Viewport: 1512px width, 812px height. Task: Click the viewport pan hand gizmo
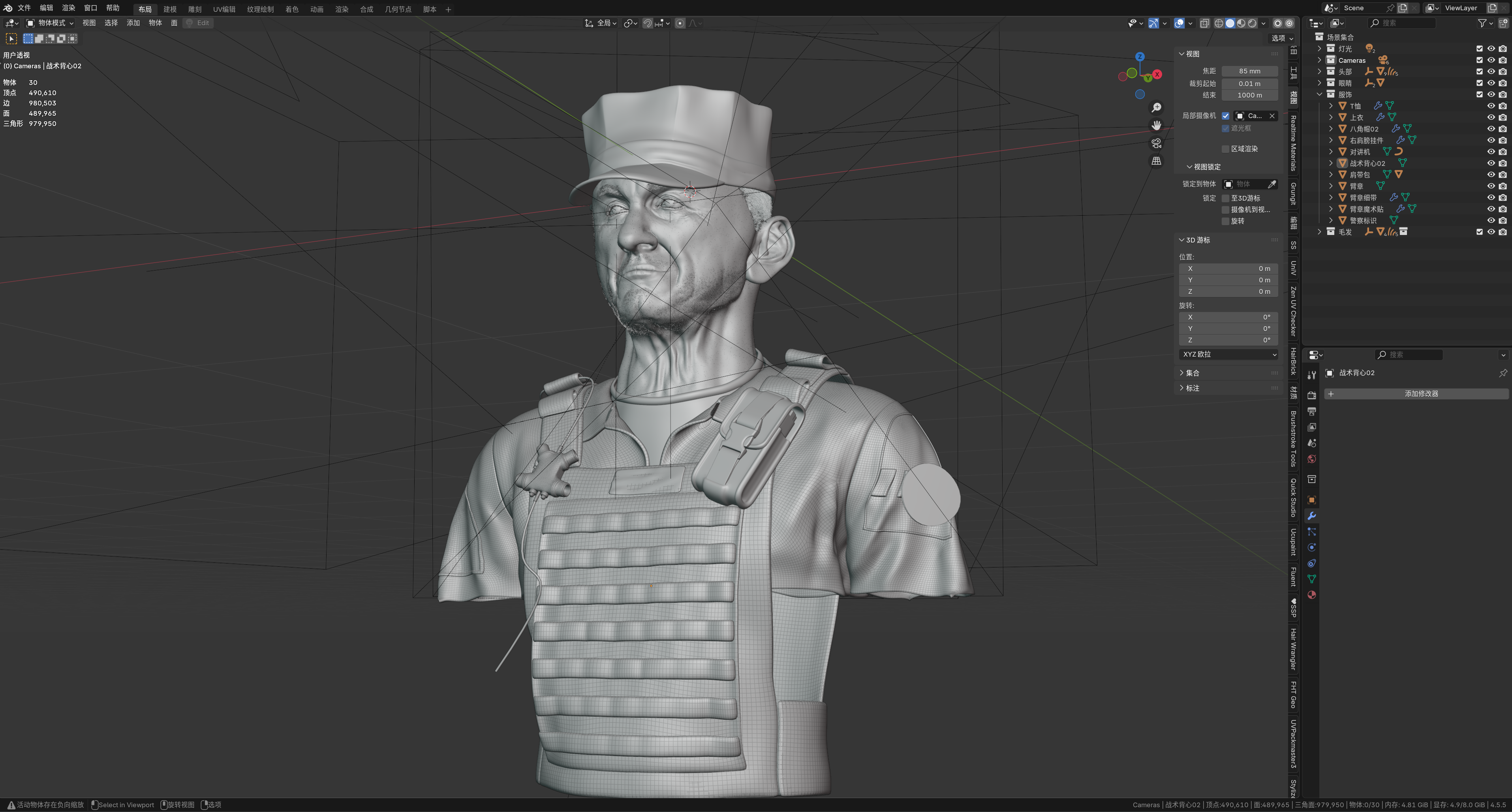point(1156,125)
